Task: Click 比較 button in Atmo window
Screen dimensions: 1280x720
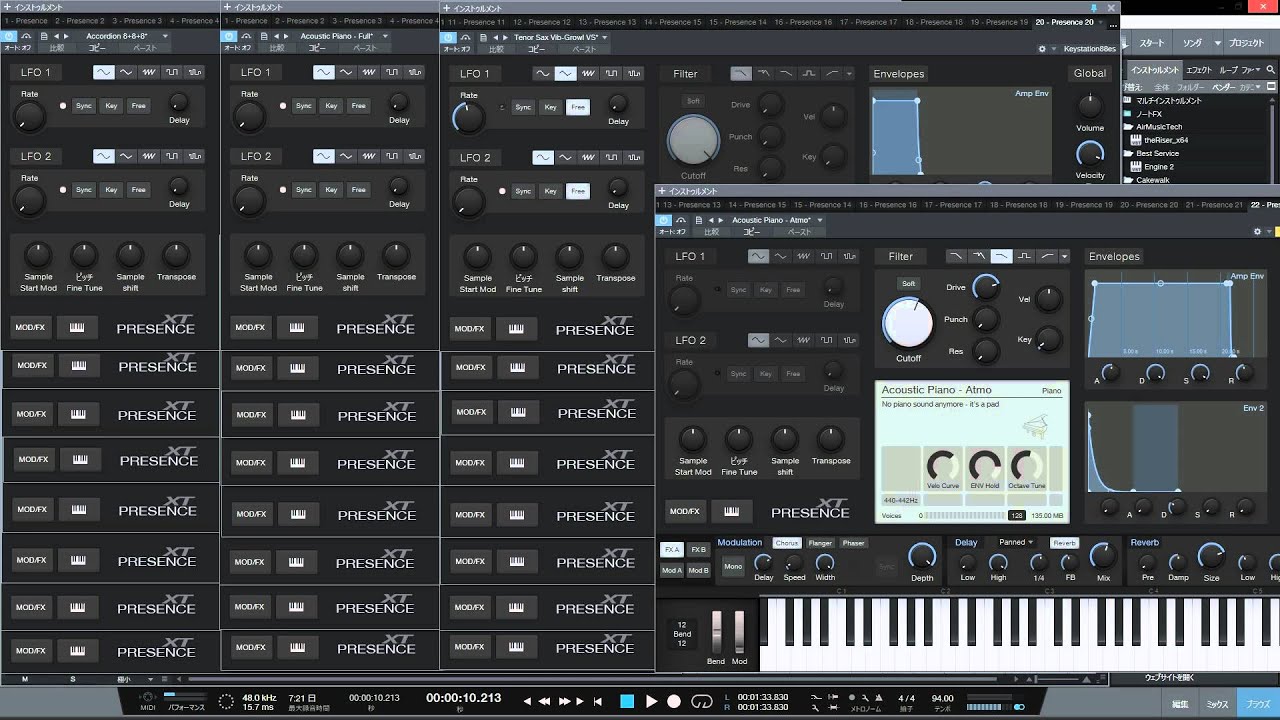Action: pyautogui.click(x=711, y=232)
